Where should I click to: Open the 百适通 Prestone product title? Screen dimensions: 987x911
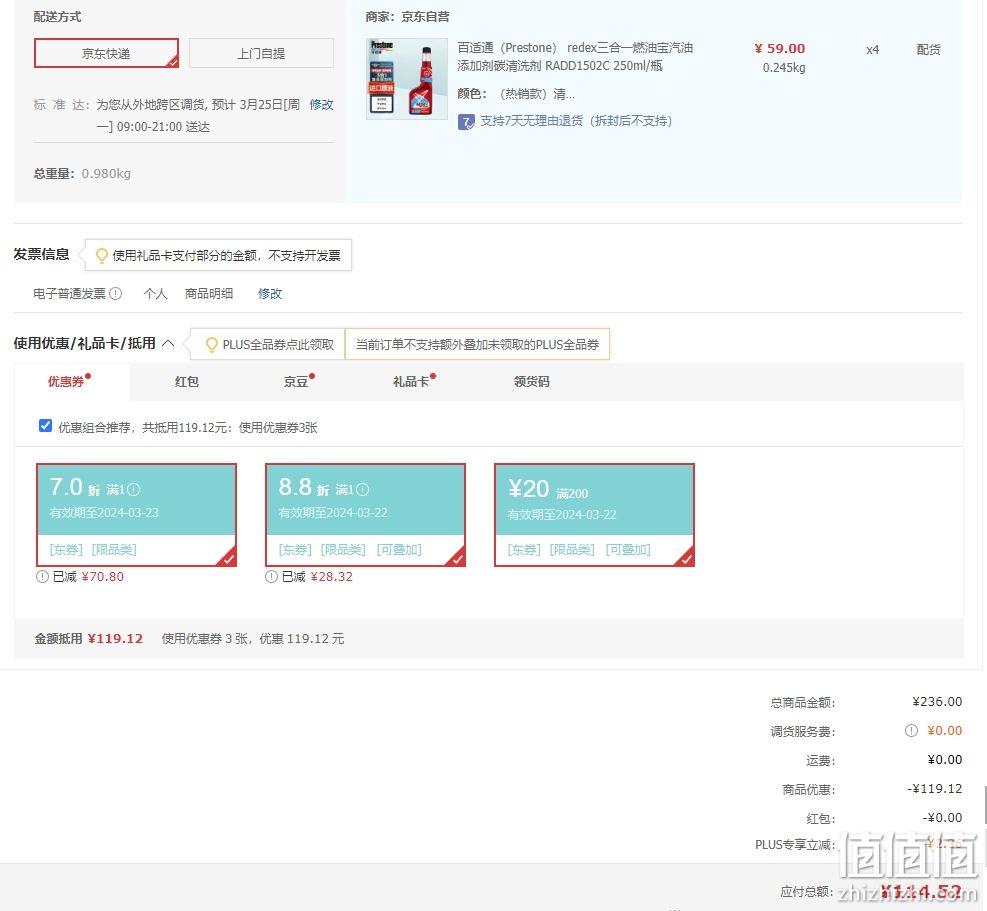tap(575, 57)
